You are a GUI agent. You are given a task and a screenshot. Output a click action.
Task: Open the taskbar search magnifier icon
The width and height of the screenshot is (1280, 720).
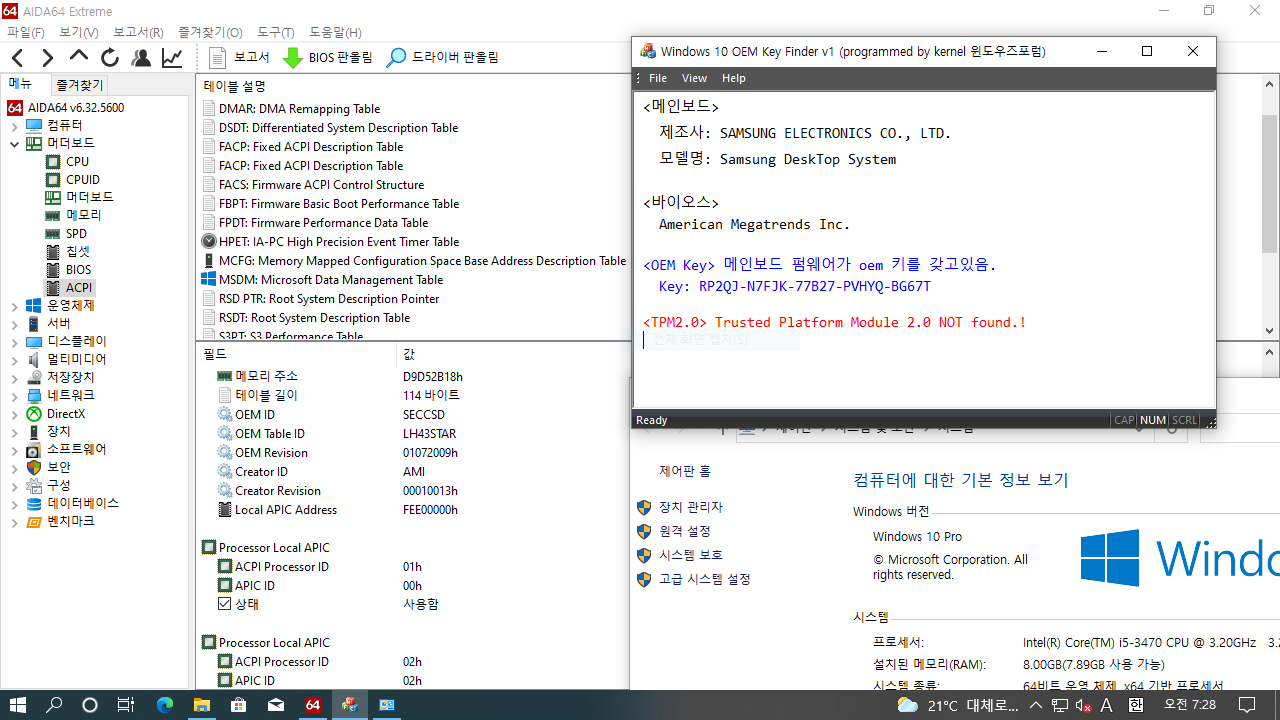point(54,705)
